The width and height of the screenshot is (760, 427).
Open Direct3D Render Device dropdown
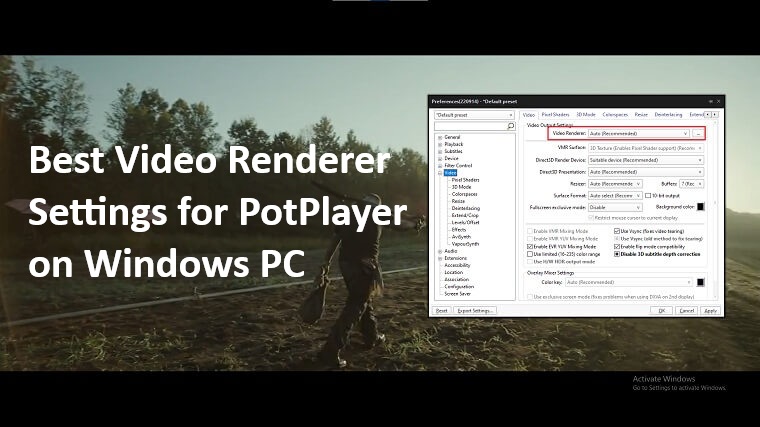click(646, 160)
